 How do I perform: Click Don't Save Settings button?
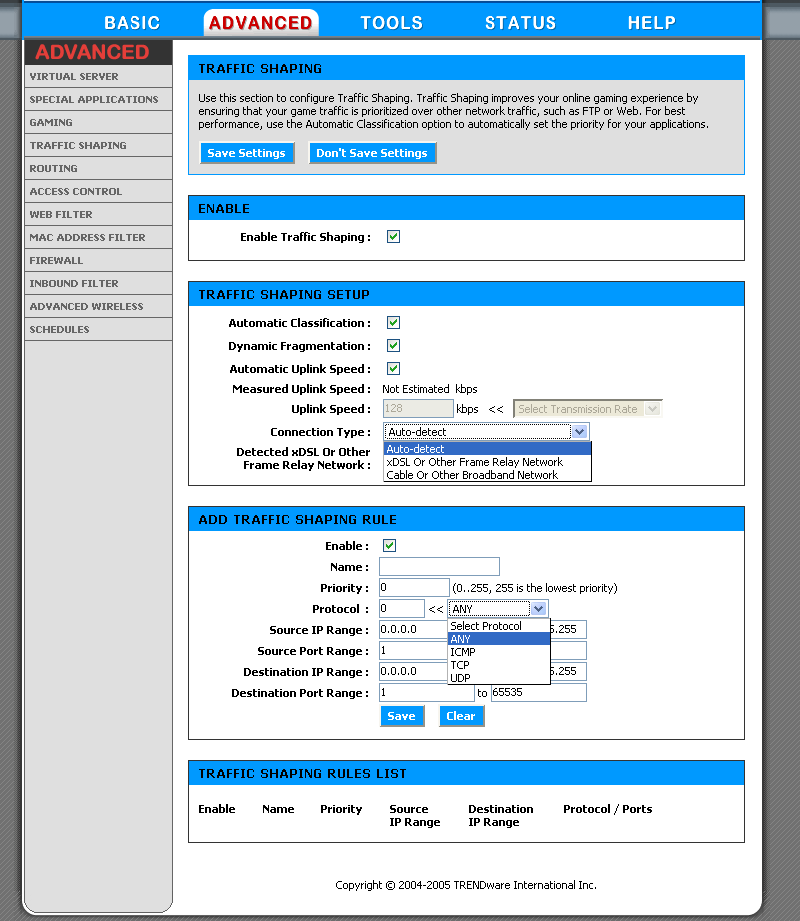pyautogui.click(x=372, y=153)
